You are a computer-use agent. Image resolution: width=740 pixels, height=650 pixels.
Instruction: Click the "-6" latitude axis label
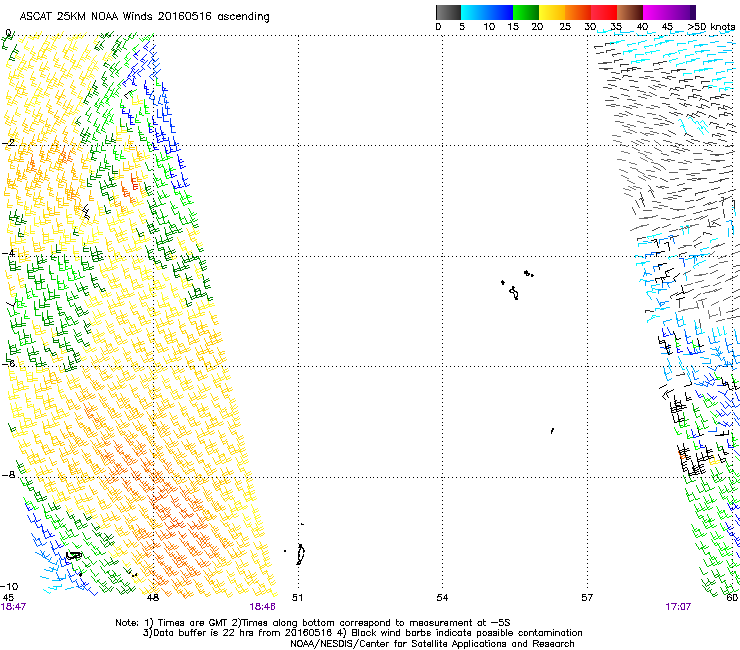coord(8,363)
